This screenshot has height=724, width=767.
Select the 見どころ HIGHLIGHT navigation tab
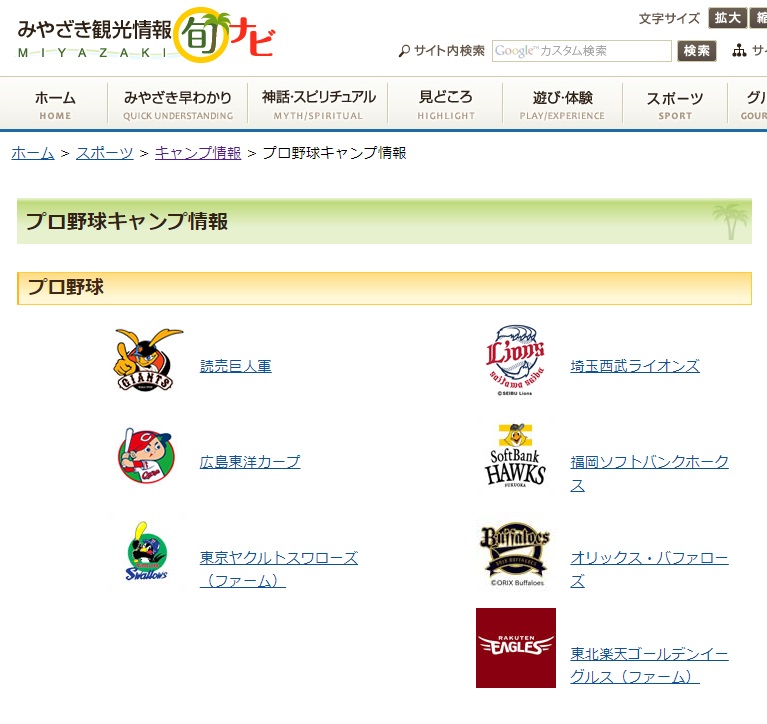[x=446, y=104]
